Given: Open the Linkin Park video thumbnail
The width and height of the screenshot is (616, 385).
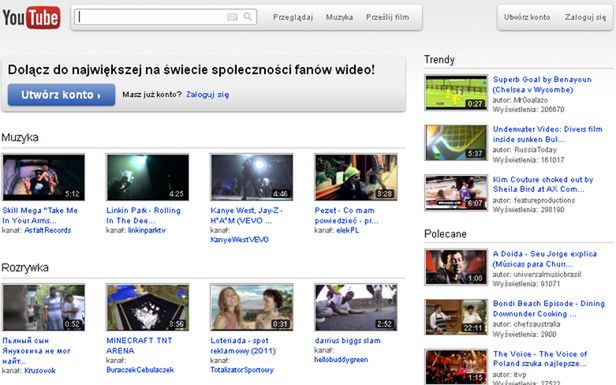Looking at the screenshot, I should pyautogui.click(x=147, y=177).
